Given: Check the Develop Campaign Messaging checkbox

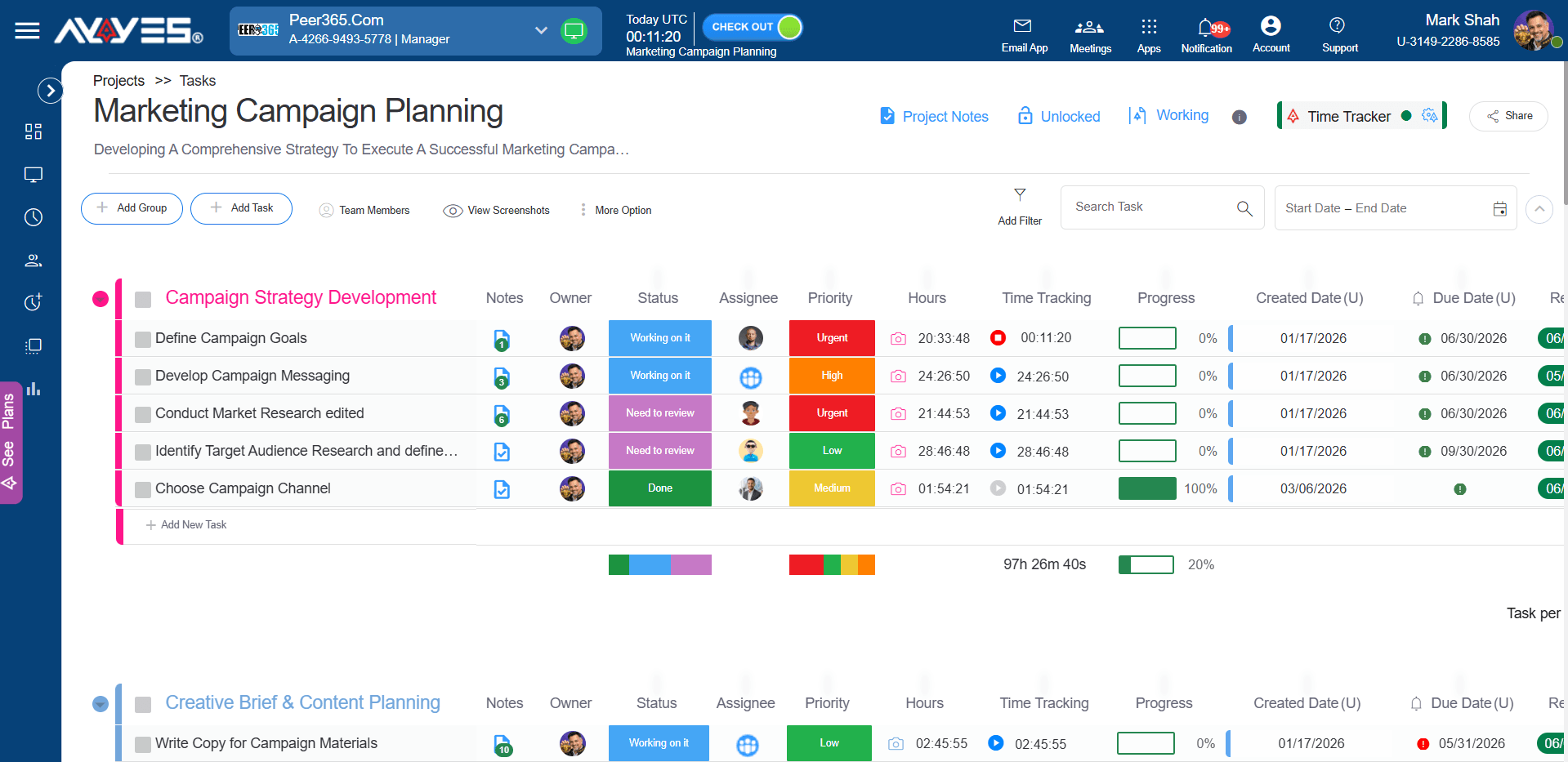Looking at the screenshot, I should coord(143,377).
